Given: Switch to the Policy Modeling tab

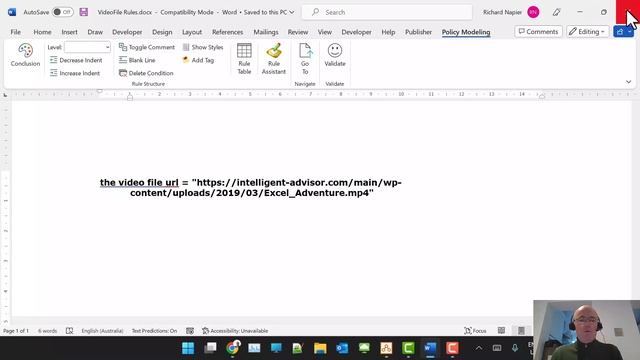Looking at the screenshot, I should coord(466,32).
